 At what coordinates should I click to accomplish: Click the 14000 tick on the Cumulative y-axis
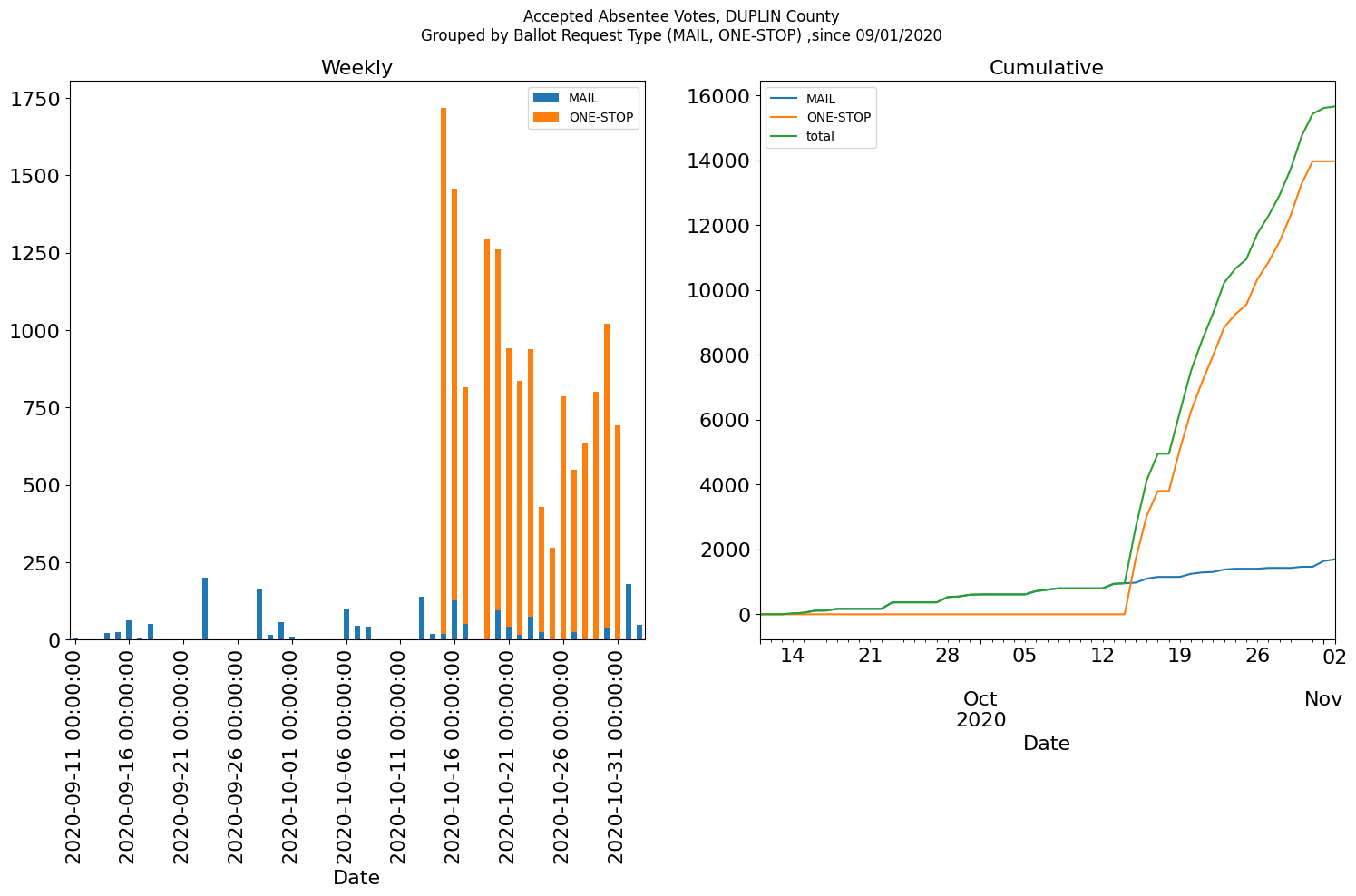(x=718, y=161)
